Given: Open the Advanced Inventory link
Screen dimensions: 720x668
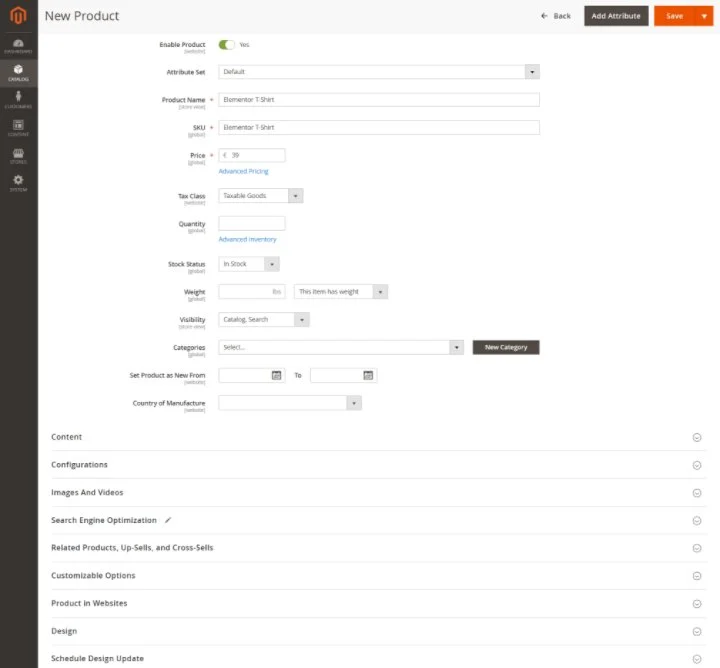Looking at the screenshot, I should coord(248,239).
